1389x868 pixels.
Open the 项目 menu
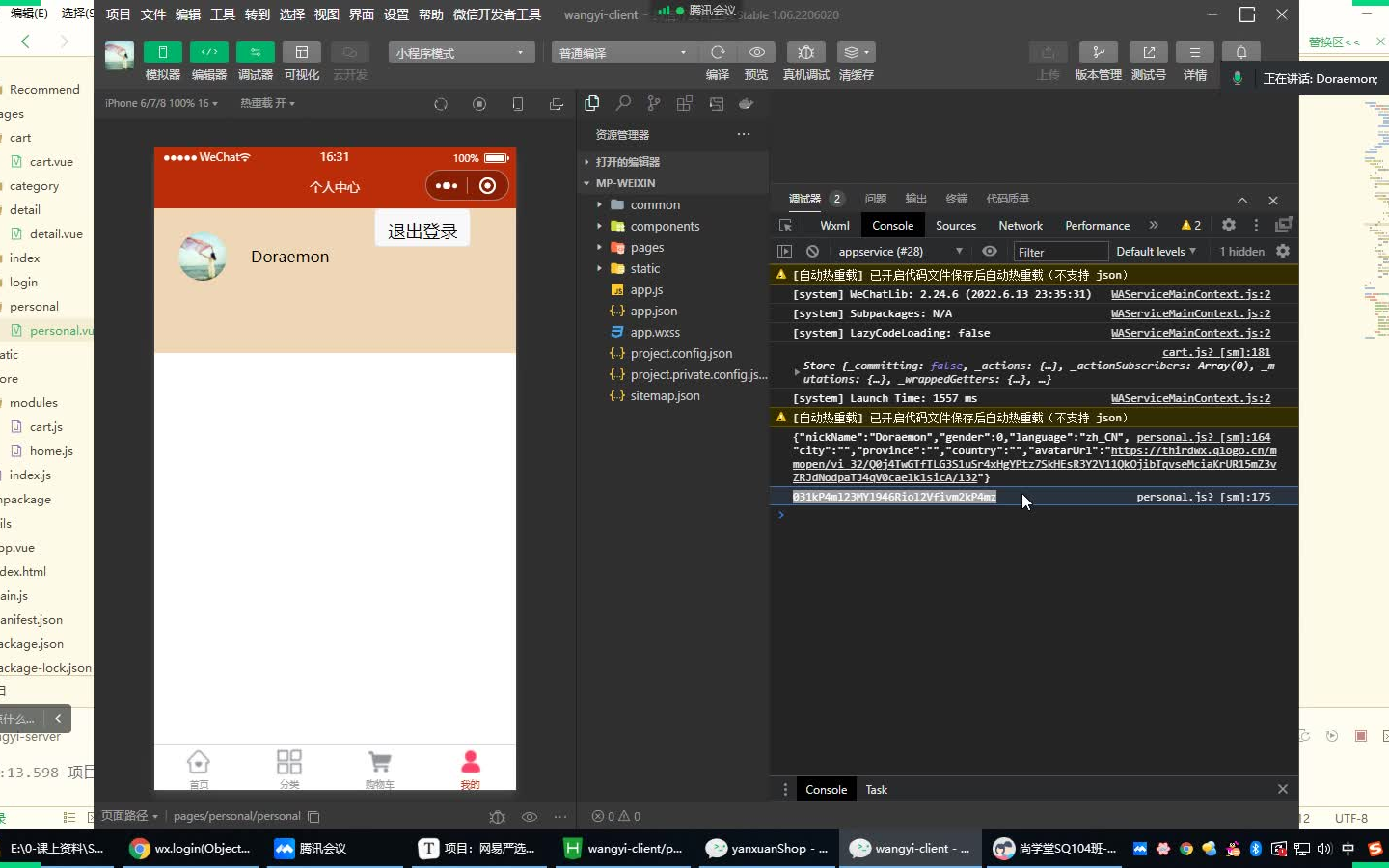118,14
